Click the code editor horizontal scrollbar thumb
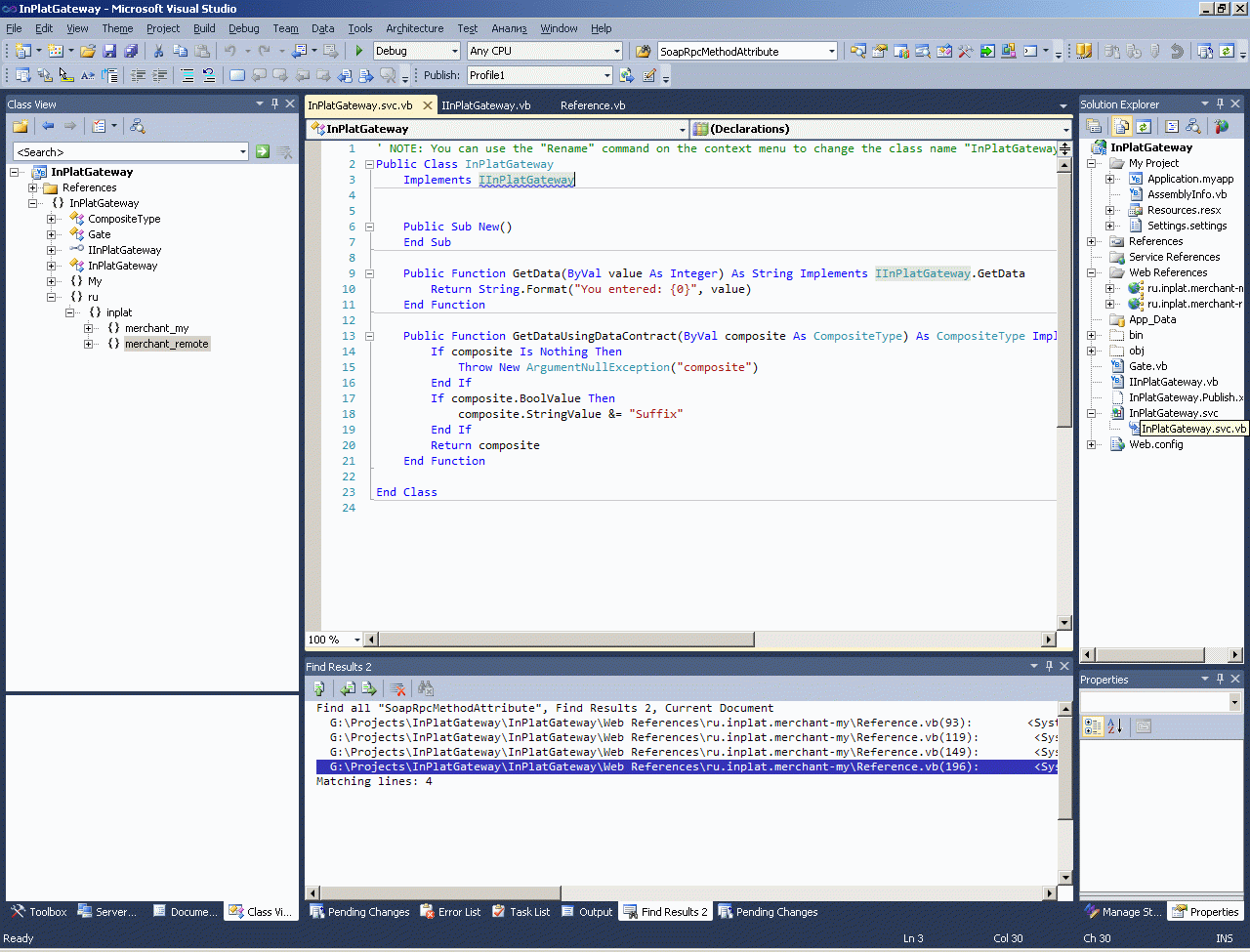 (x=566, y=640)
